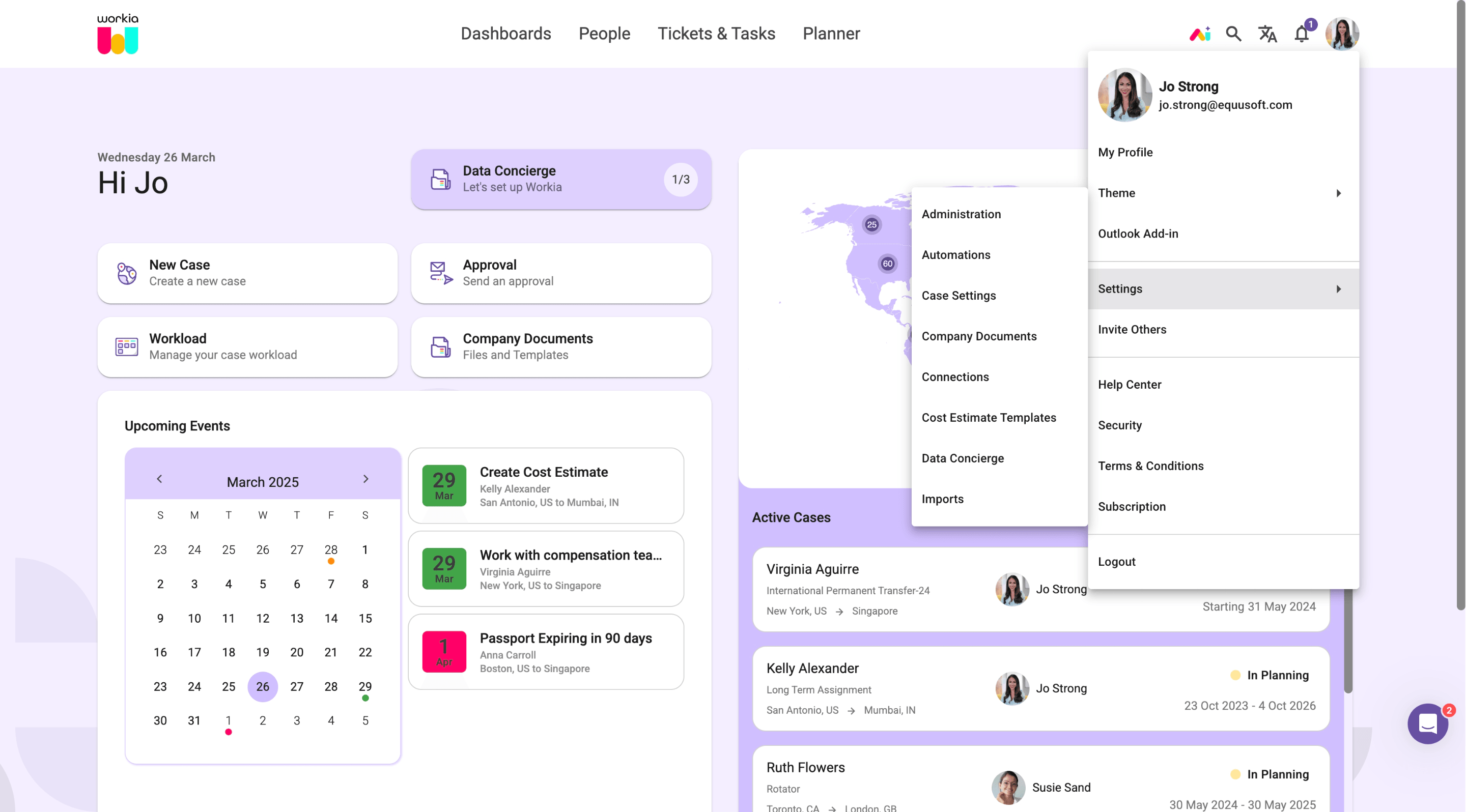The height and width of the screenshot is (812, 1466).
Task: Open Administration settings submenu item
Action: 999,214
